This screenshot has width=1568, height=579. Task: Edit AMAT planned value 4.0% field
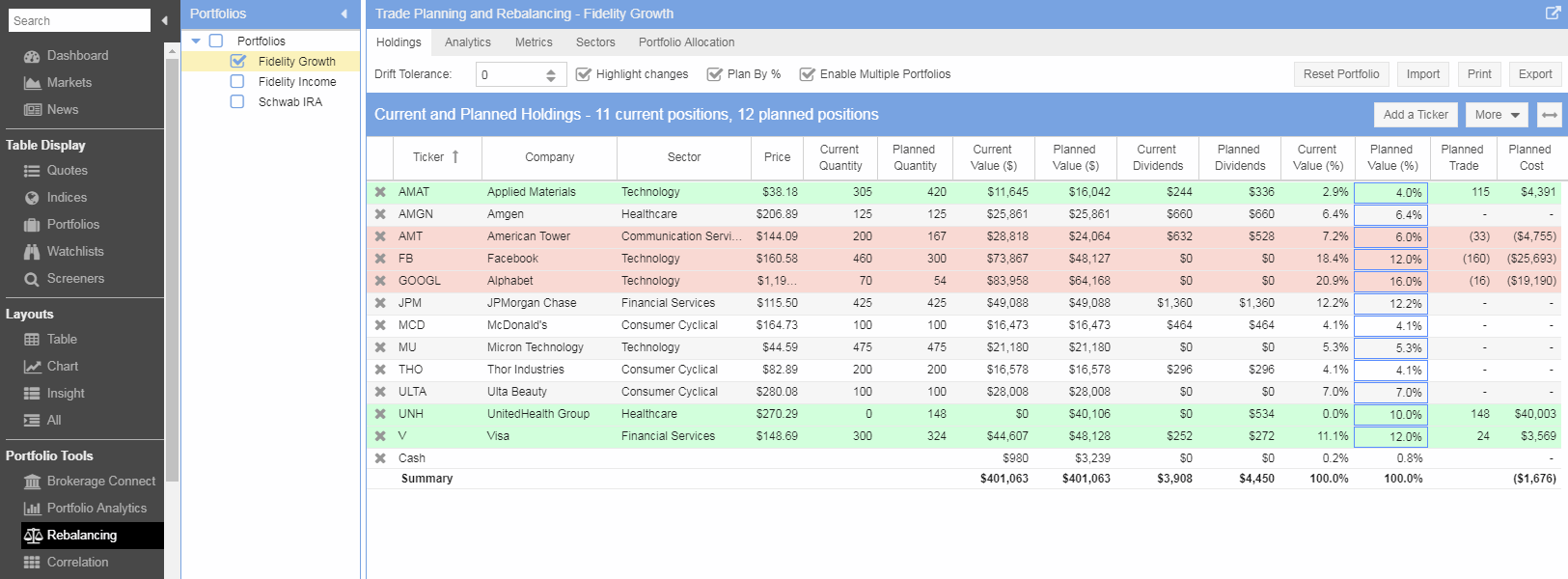(1390, 193)
